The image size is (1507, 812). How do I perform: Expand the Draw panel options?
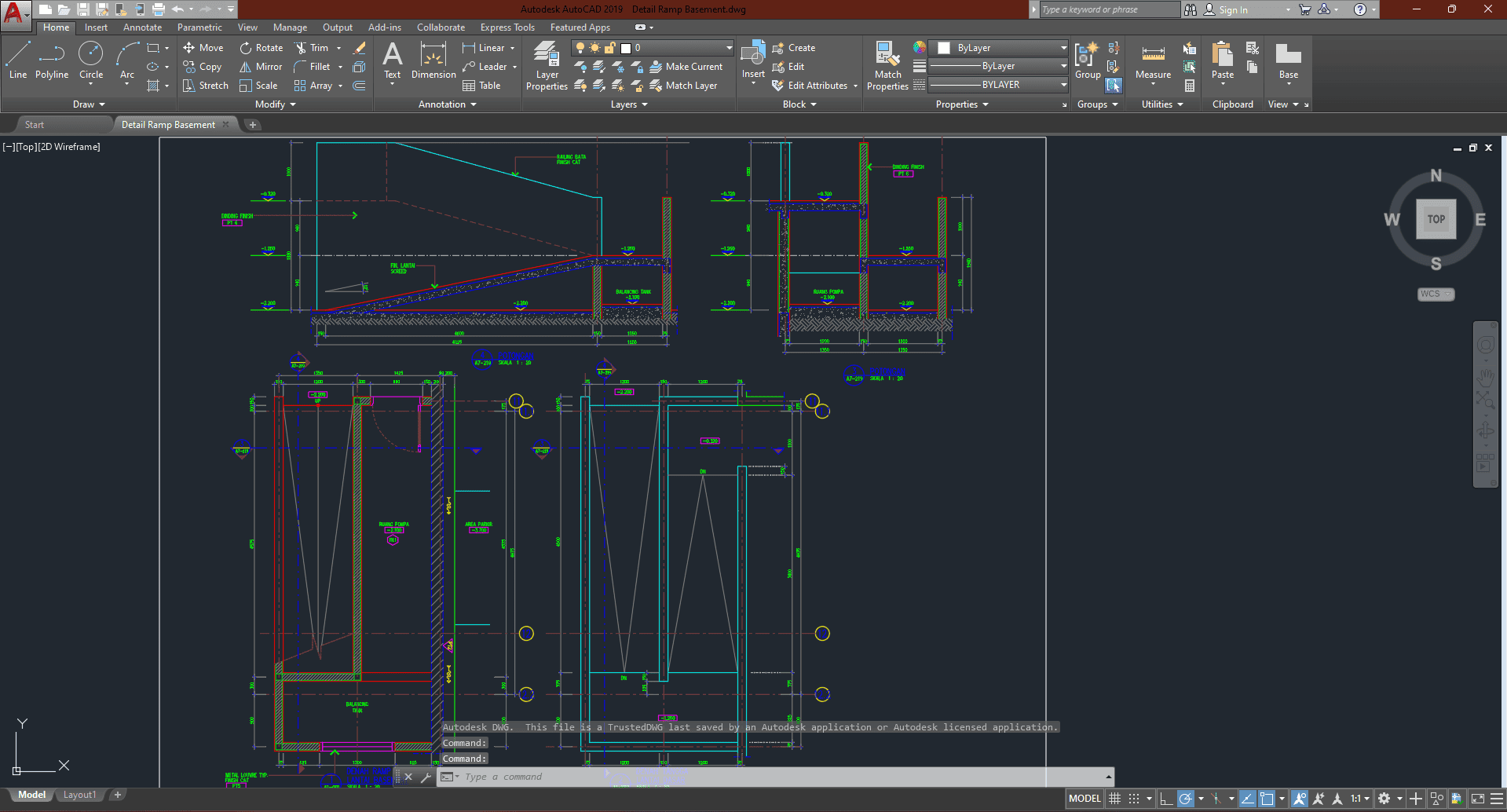coord(89,104)
